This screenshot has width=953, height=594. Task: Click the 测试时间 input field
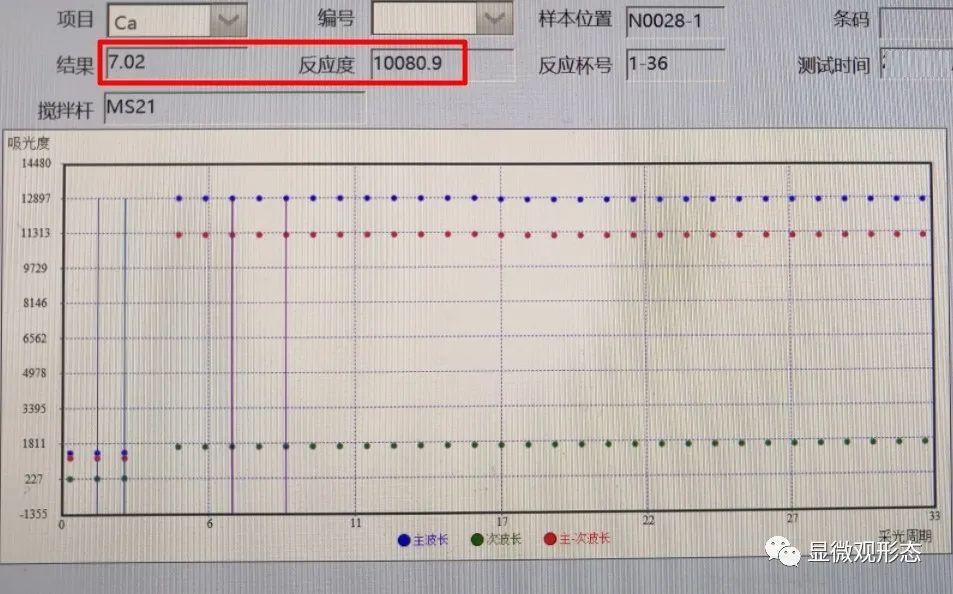[916, 63]
